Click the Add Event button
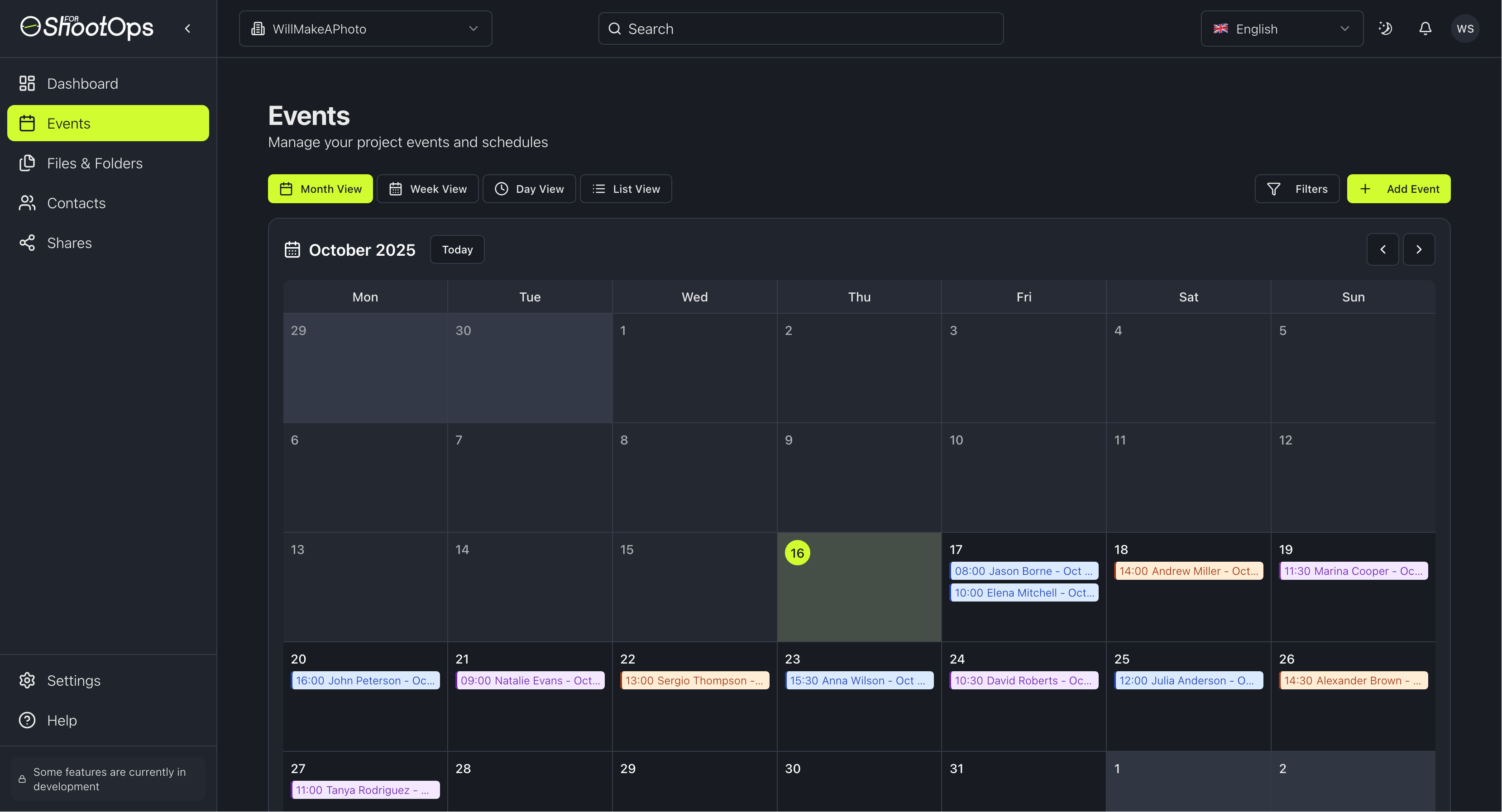The height and width of the screenshot is (812, 1502). (1398, 189)
